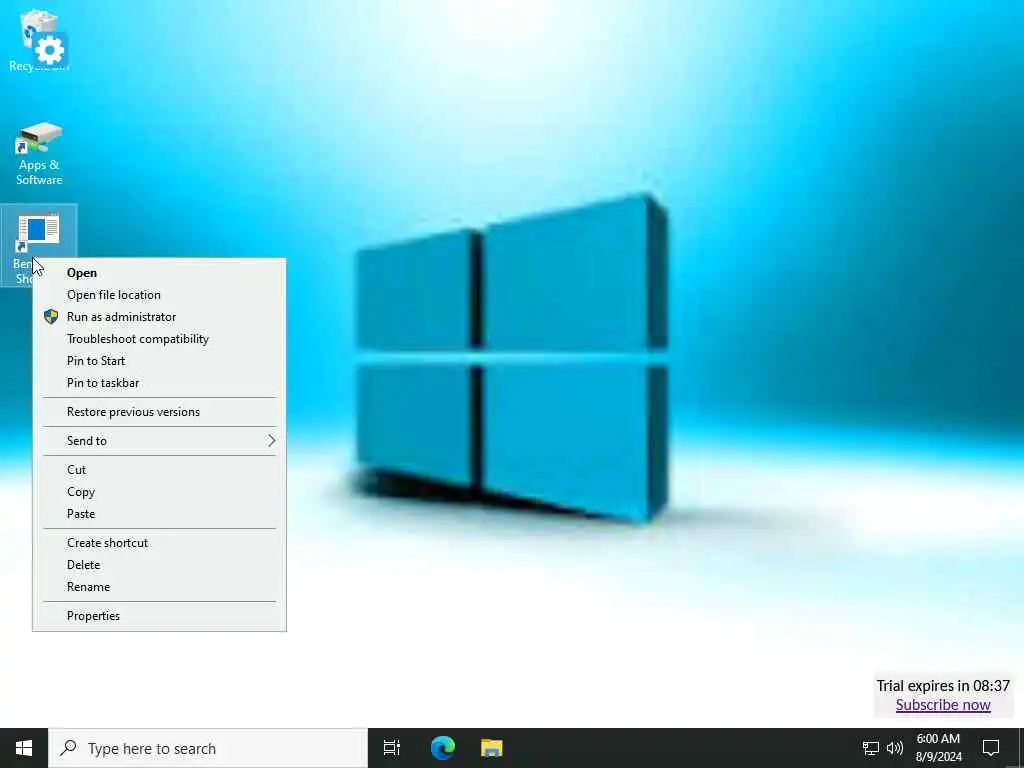Image resolution: width=1024 pixels, height=768 pixels.
Task: Open the Apps & Software desktop shortcut
Action: point(39,154)
